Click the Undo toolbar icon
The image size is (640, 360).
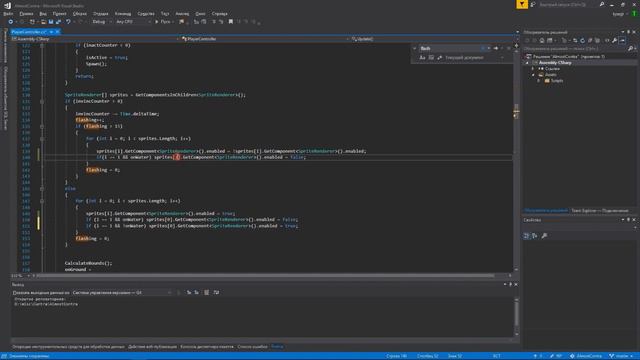pyautogui.click(x=69, y=22)
